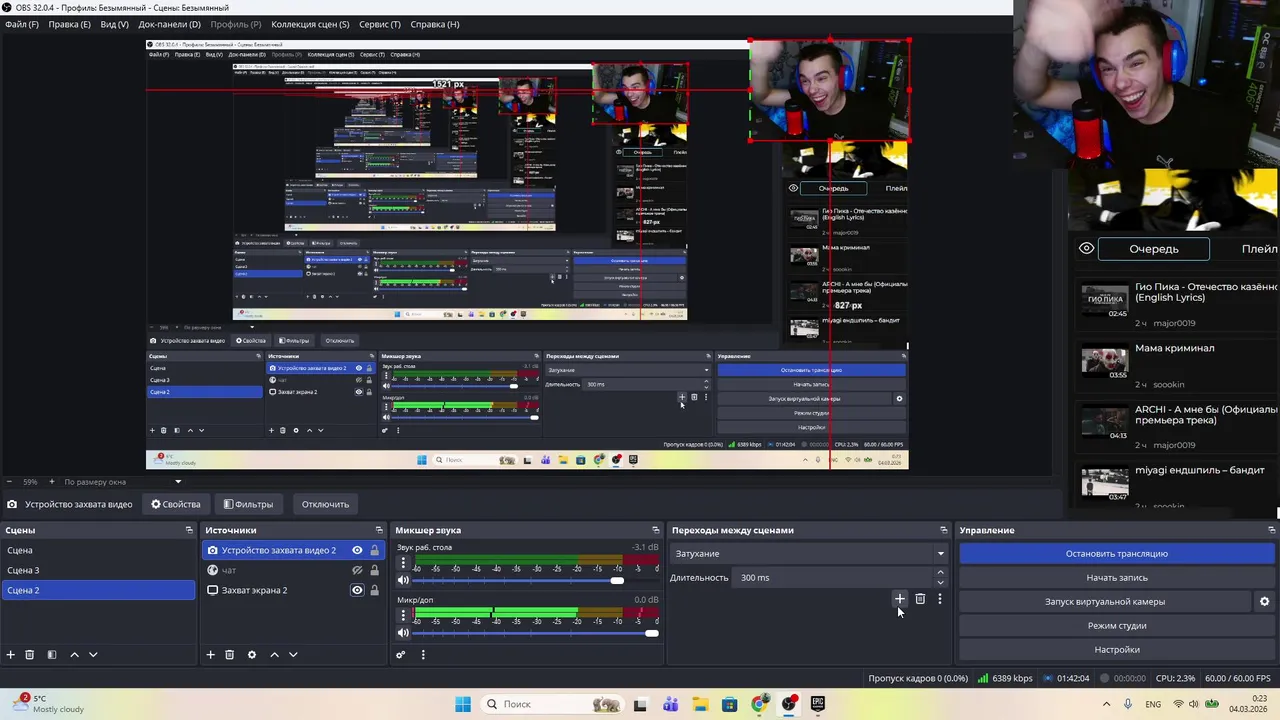The width and height of the screenshot is (1280, 720).
Task: Open the Затухание transition dropdown
Action: (809, 554)
